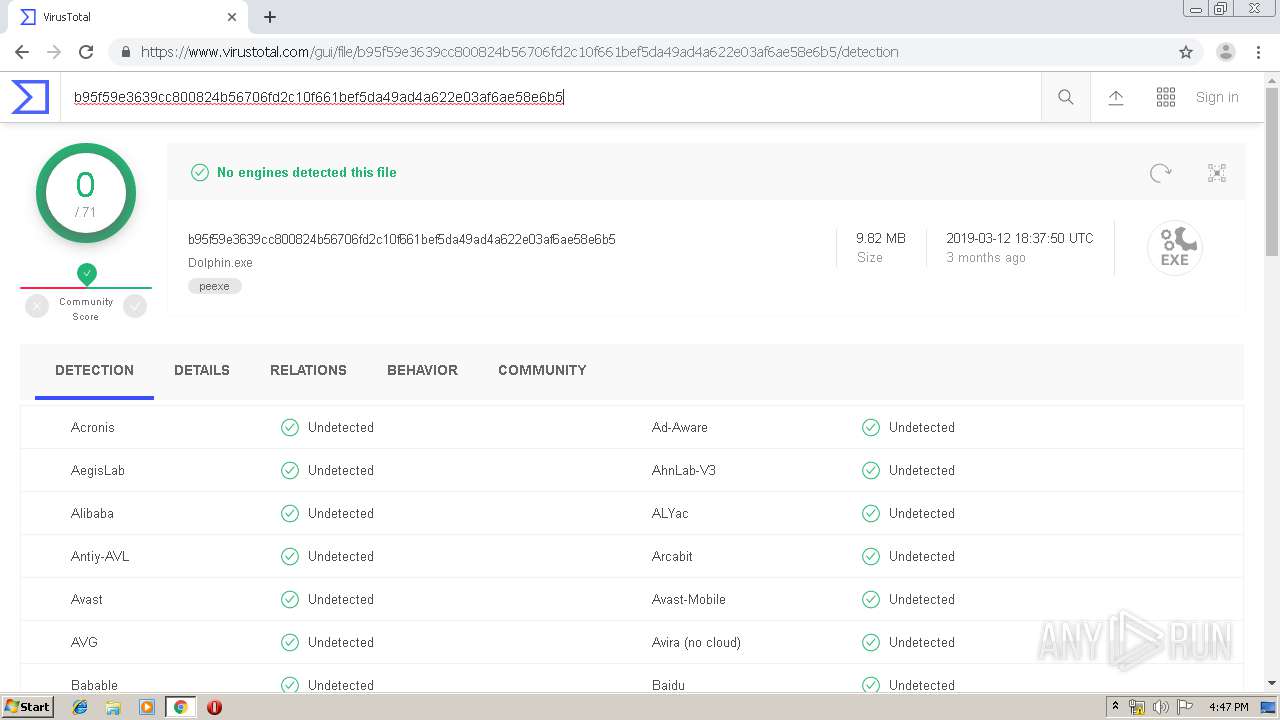Click the Avast engine name
This screenshot has width=1280, height=720.
tap(87, 599)
